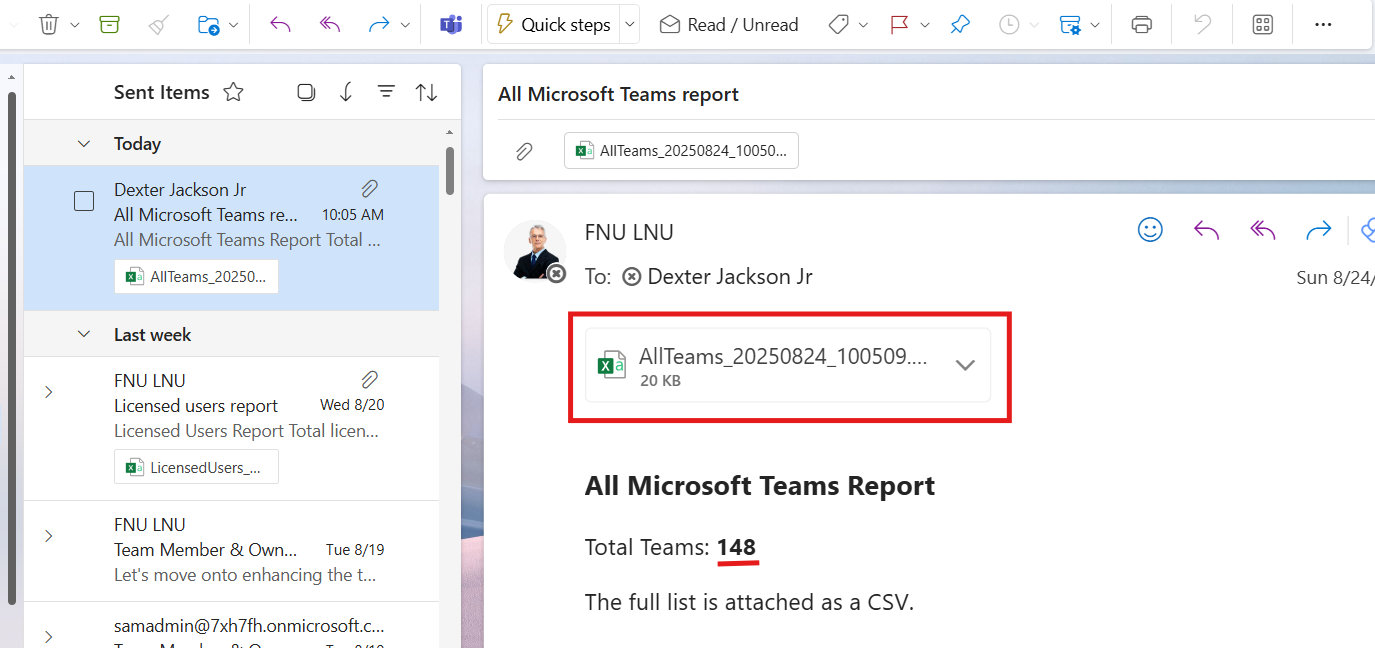Image resolution: width=1375 pixels, height=648 pixels.
Task: Toggle Read / Unread status
Action: (729, 25)
